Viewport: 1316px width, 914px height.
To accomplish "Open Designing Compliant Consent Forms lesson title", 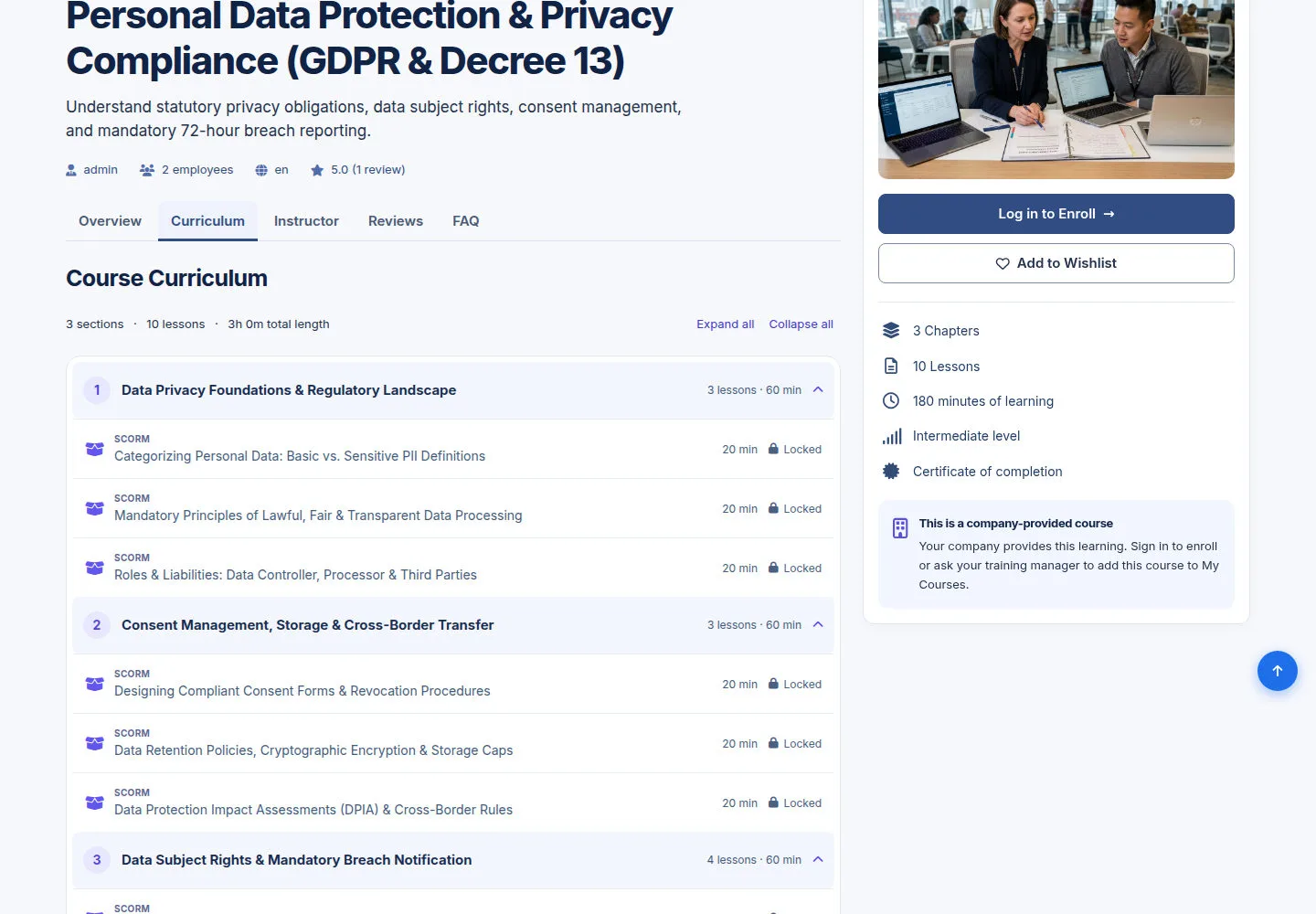I will pyautogui.click(x=302, y=691).
